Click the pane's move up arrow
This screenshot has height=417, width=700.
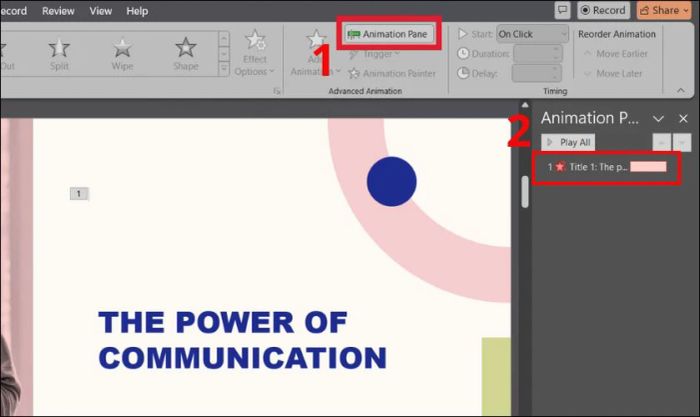point(662,142)
